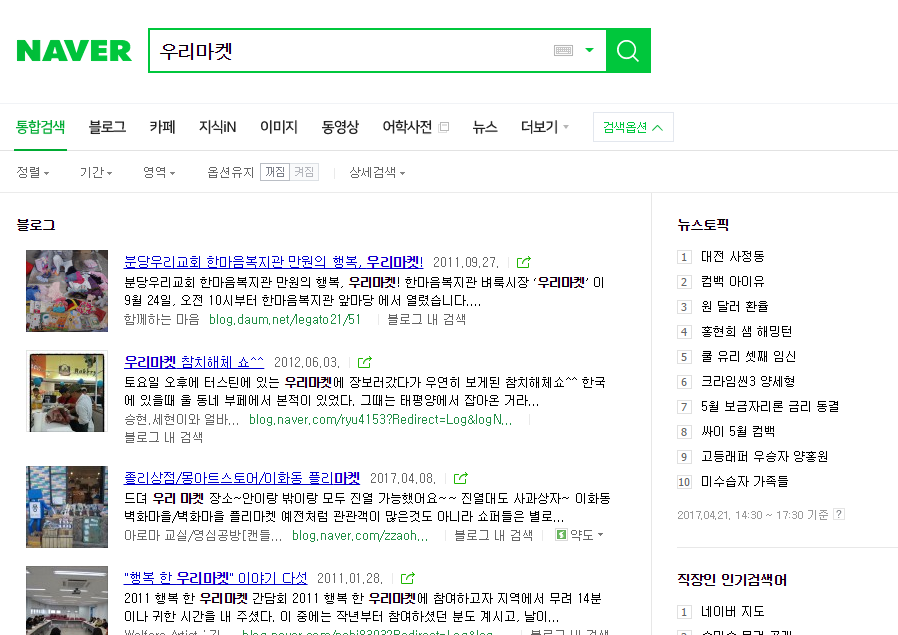Open news topic 미수습자 가족들

coord(745,482)
